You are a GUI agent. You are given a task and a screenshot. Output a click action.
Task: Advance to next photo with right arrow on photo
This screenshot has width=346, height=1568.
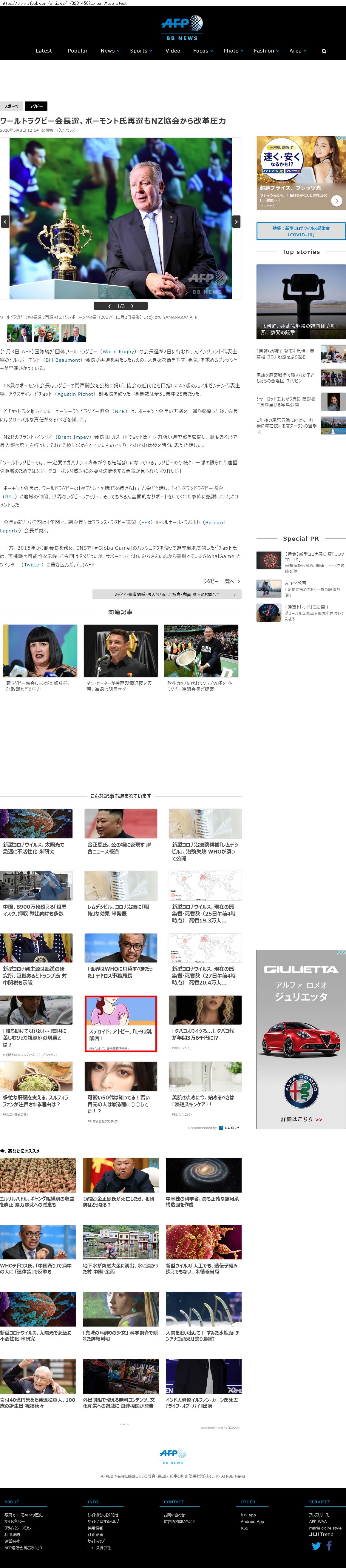coord(237,221)
